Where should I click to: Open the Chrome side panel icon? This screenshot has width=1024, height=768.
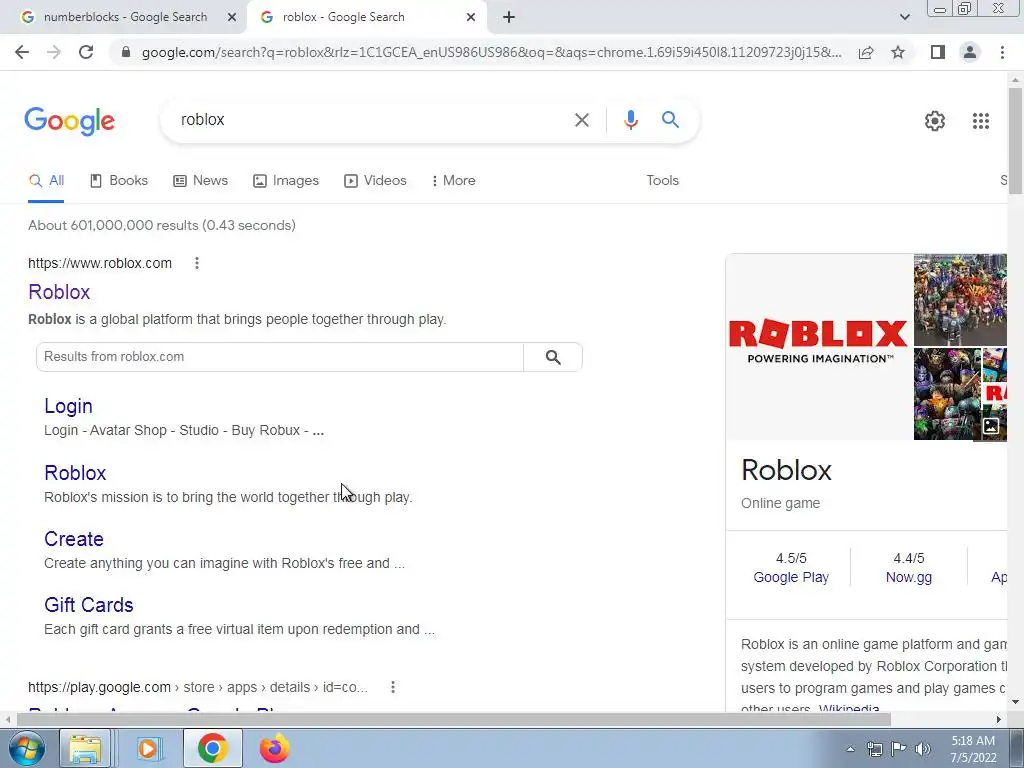[x=938, y=52]
